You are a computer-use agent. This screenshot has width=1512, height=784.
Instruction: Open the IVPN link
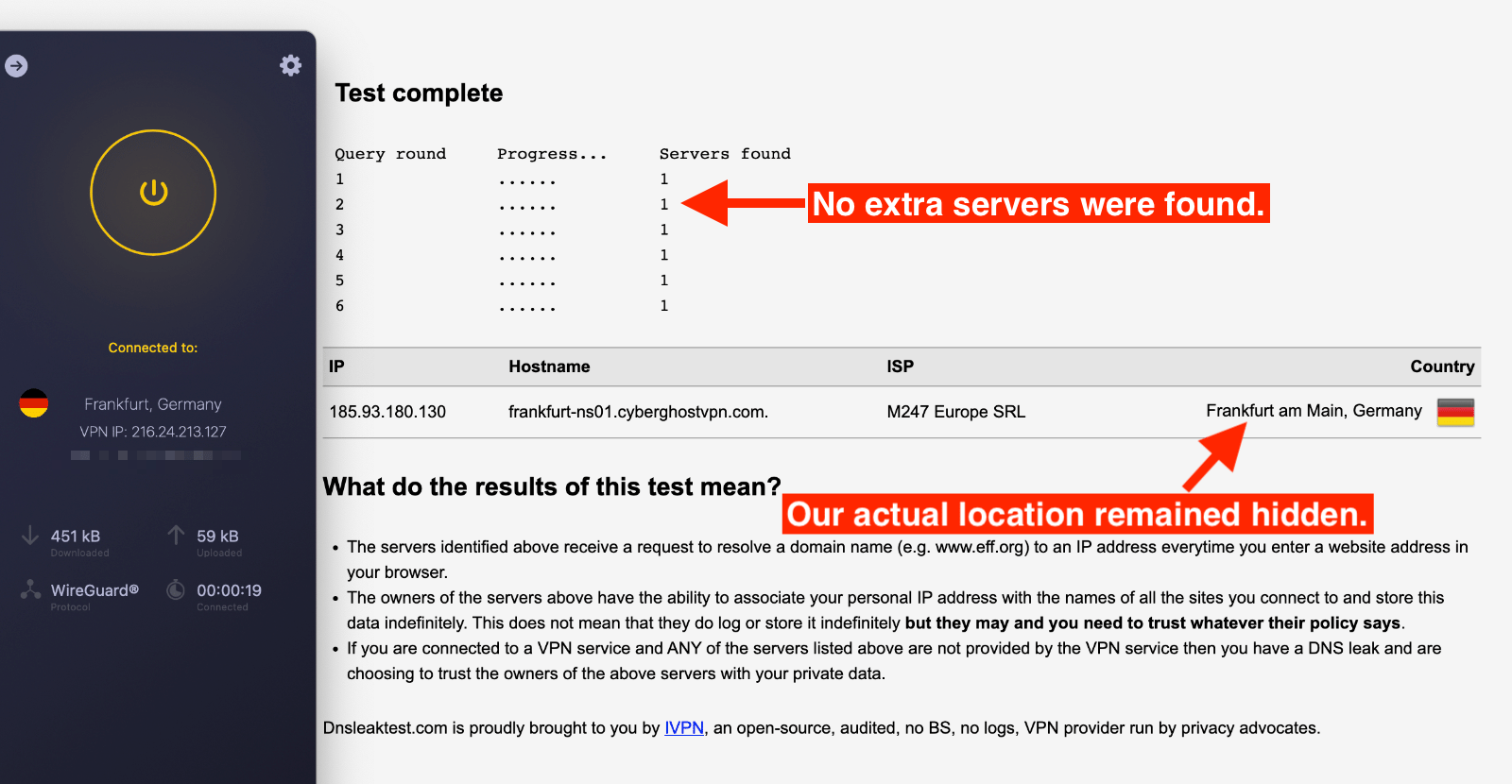click(x=684, y=728)
